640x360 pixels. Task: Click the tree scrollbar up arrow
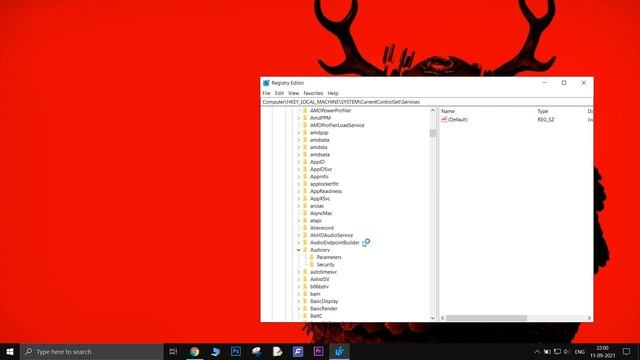(433, 110)
